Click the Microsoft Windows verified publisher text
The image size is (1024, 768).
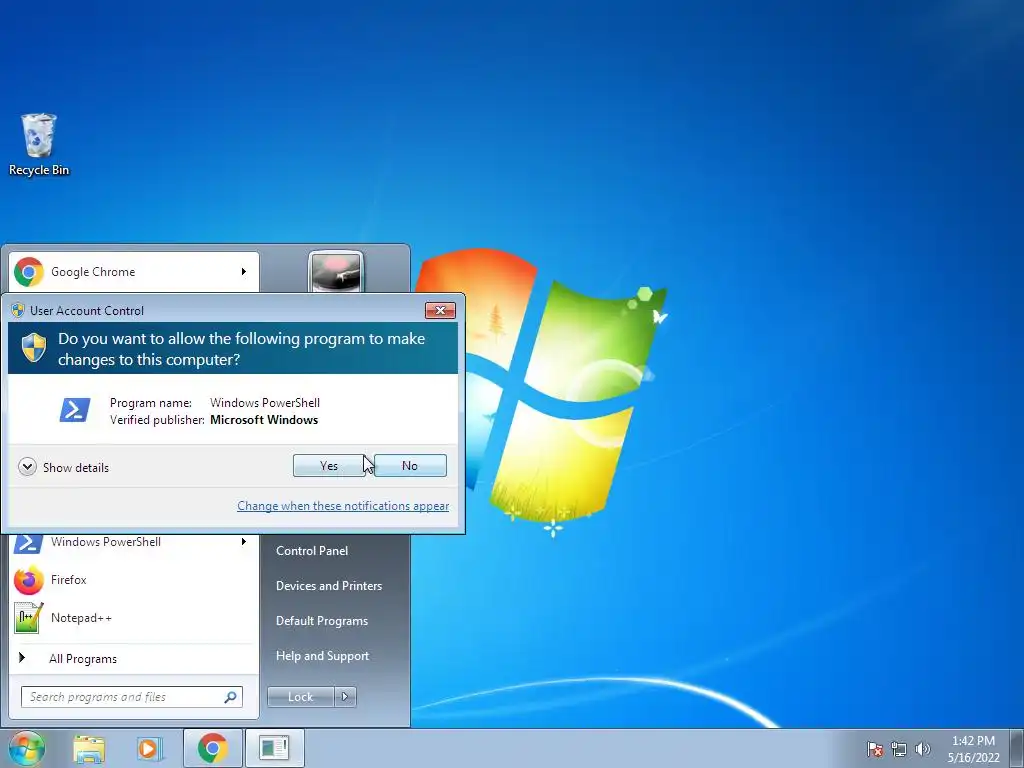[264, 420]
